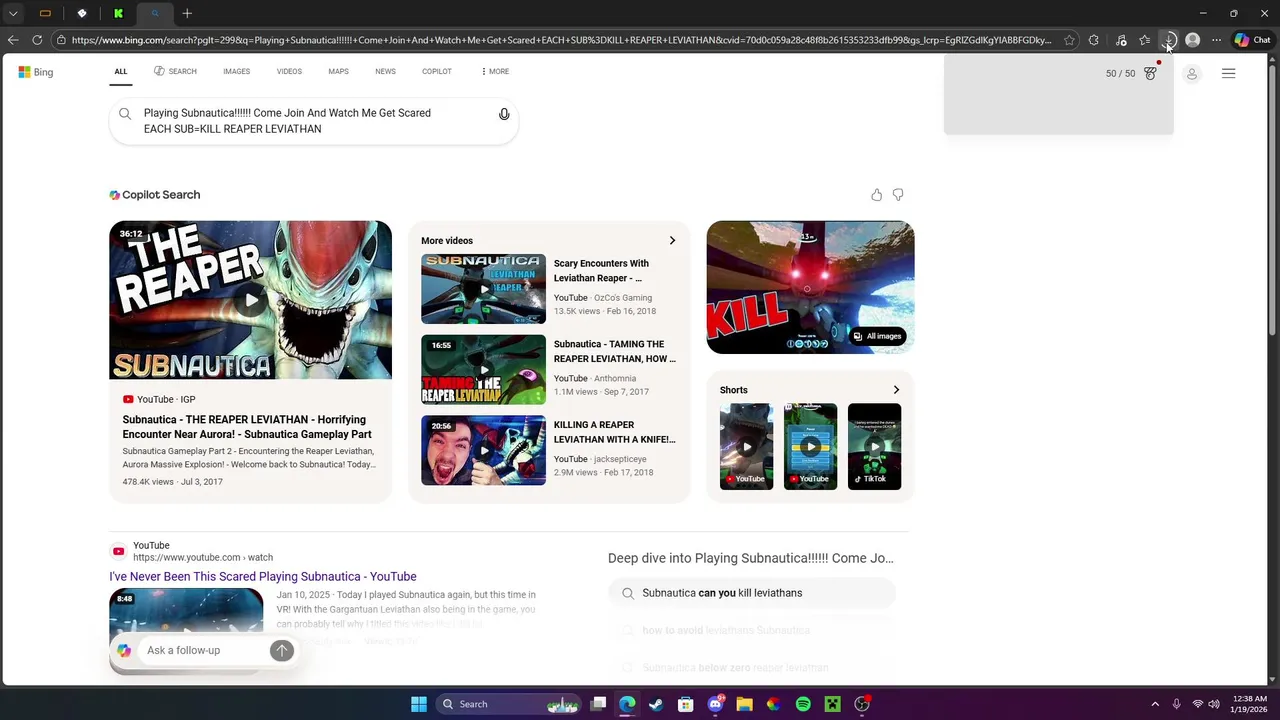Bookmark this page with the star icon in the address bar
This screenshot has height=720, width=1280.
pos(1069,40)
